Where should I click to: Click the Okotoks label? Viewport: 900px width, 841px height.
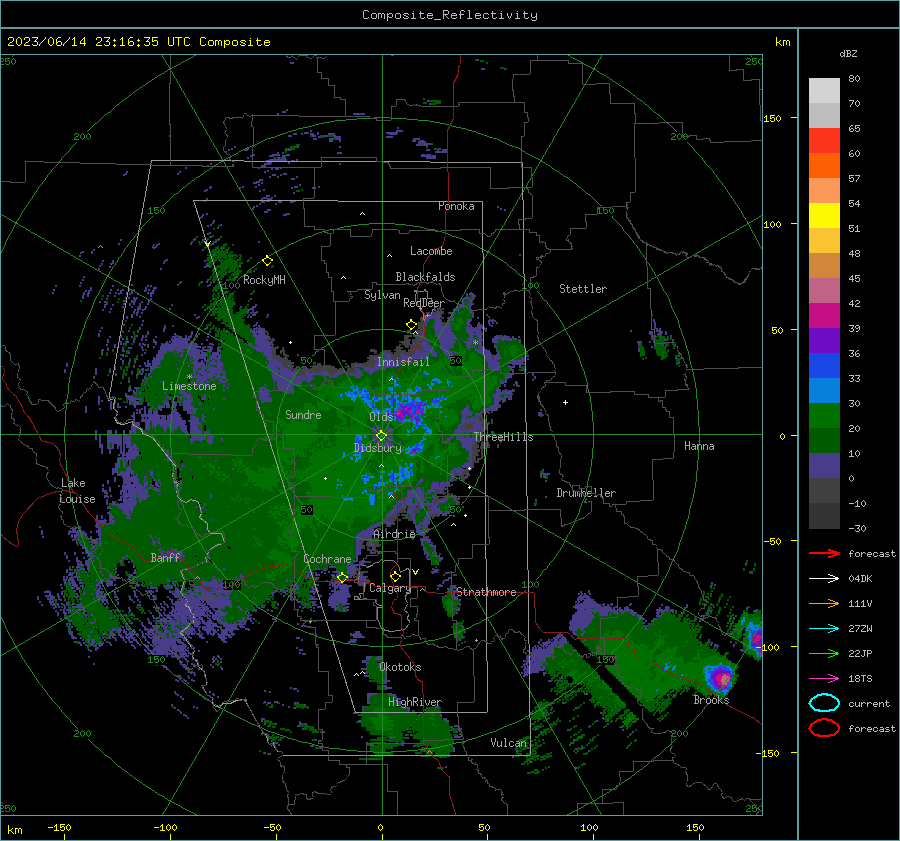coord(400,667)
